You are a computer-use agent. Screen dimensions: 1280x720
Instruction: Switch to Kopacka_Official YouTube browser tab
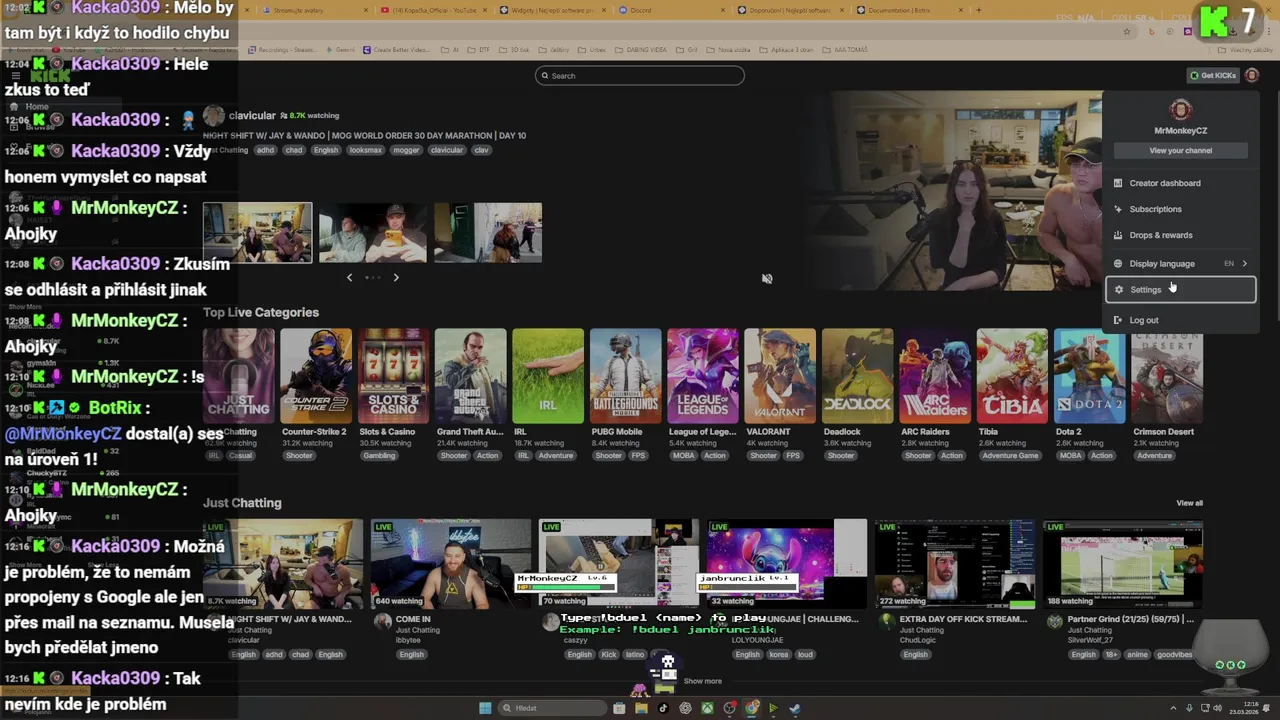(x=434, y=10)
